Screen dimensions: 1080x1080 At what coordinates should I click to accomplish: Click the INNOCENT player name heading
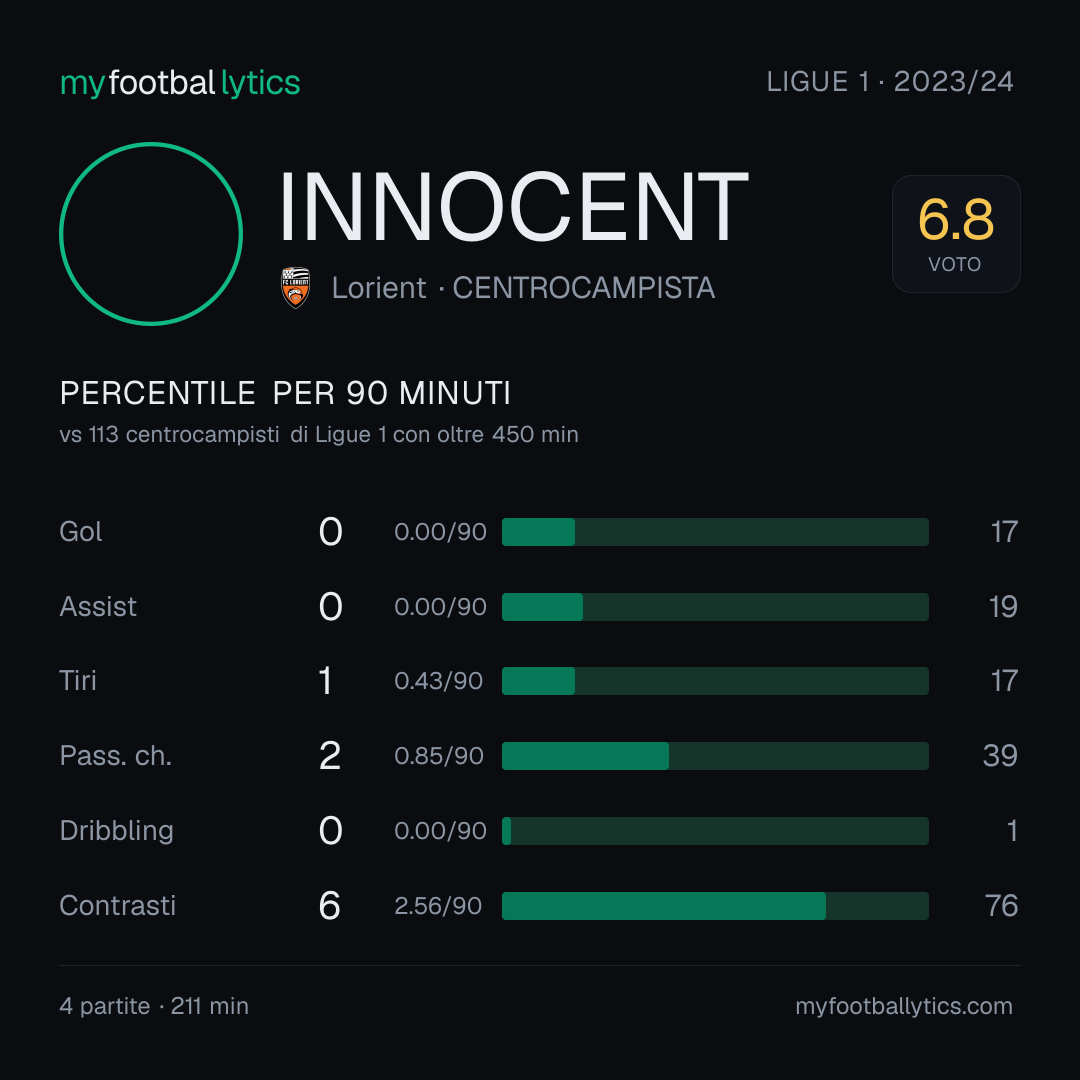pos(514,207)
